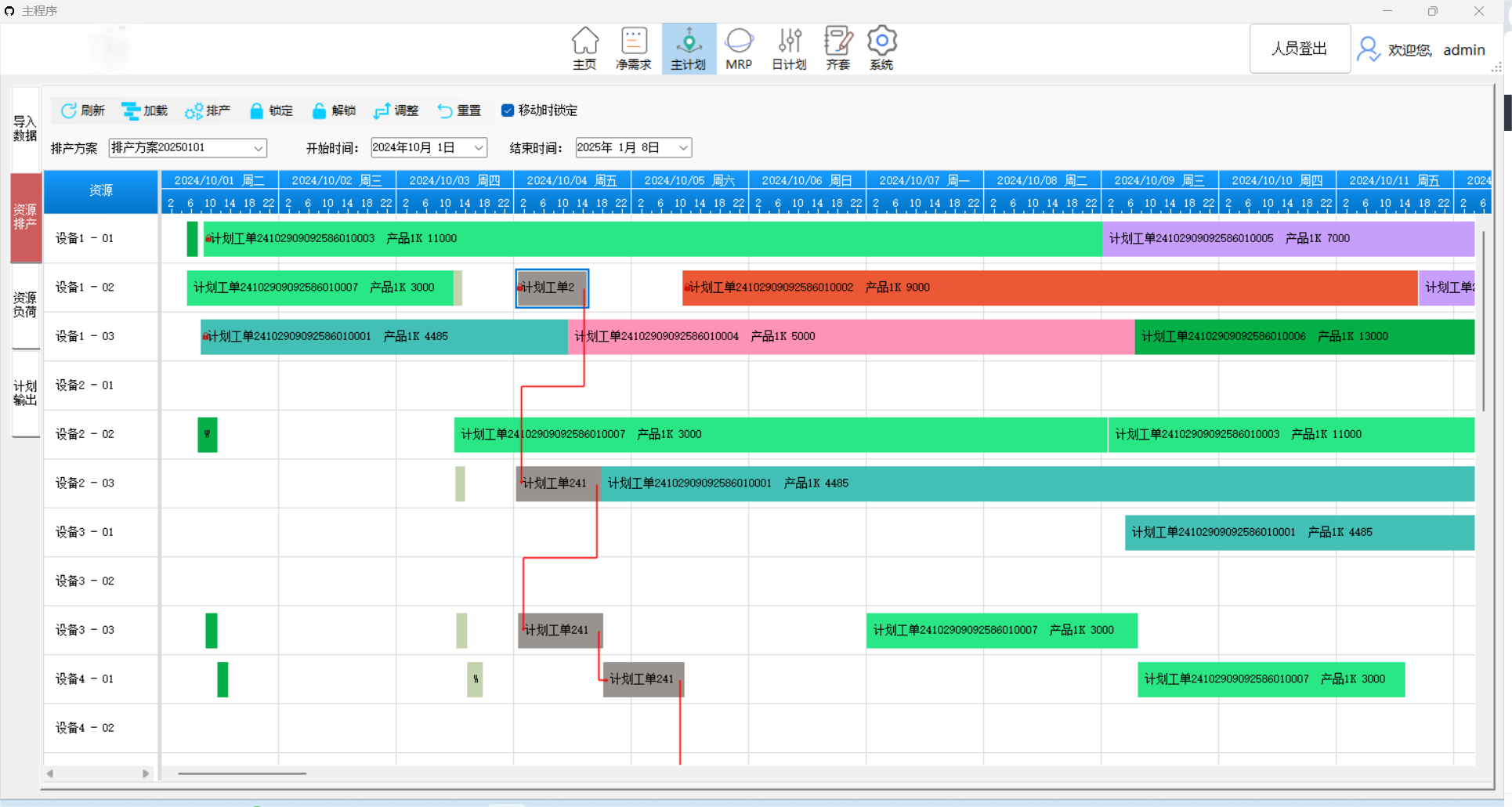This screenshot has width=1512, height=807.
Task: Click the 人员登出 button
Action: pyautogui.click(x=1299, y=49)
